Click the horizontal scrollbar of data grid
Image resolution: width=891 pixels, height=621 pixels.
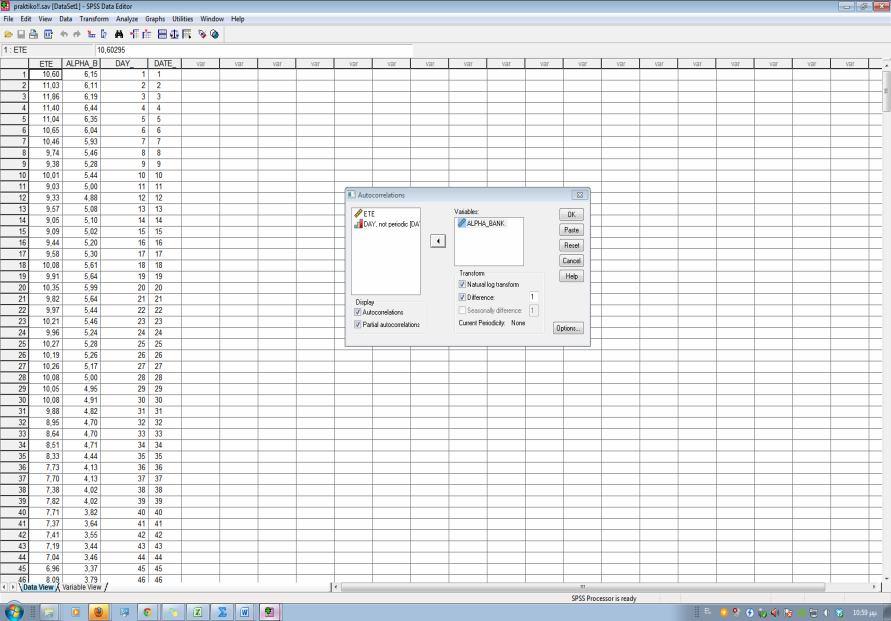(582, 587)
